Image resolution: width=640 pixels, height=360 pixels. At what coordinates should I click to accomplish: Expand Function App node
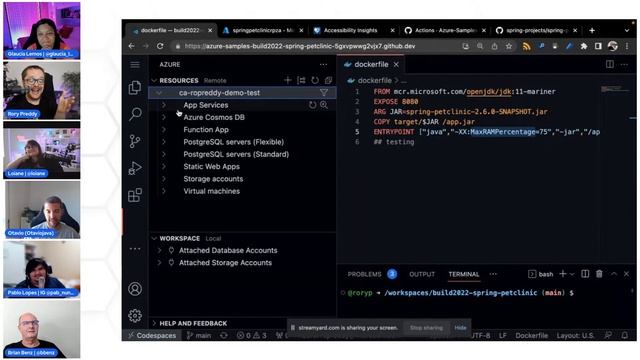point(164,129)
